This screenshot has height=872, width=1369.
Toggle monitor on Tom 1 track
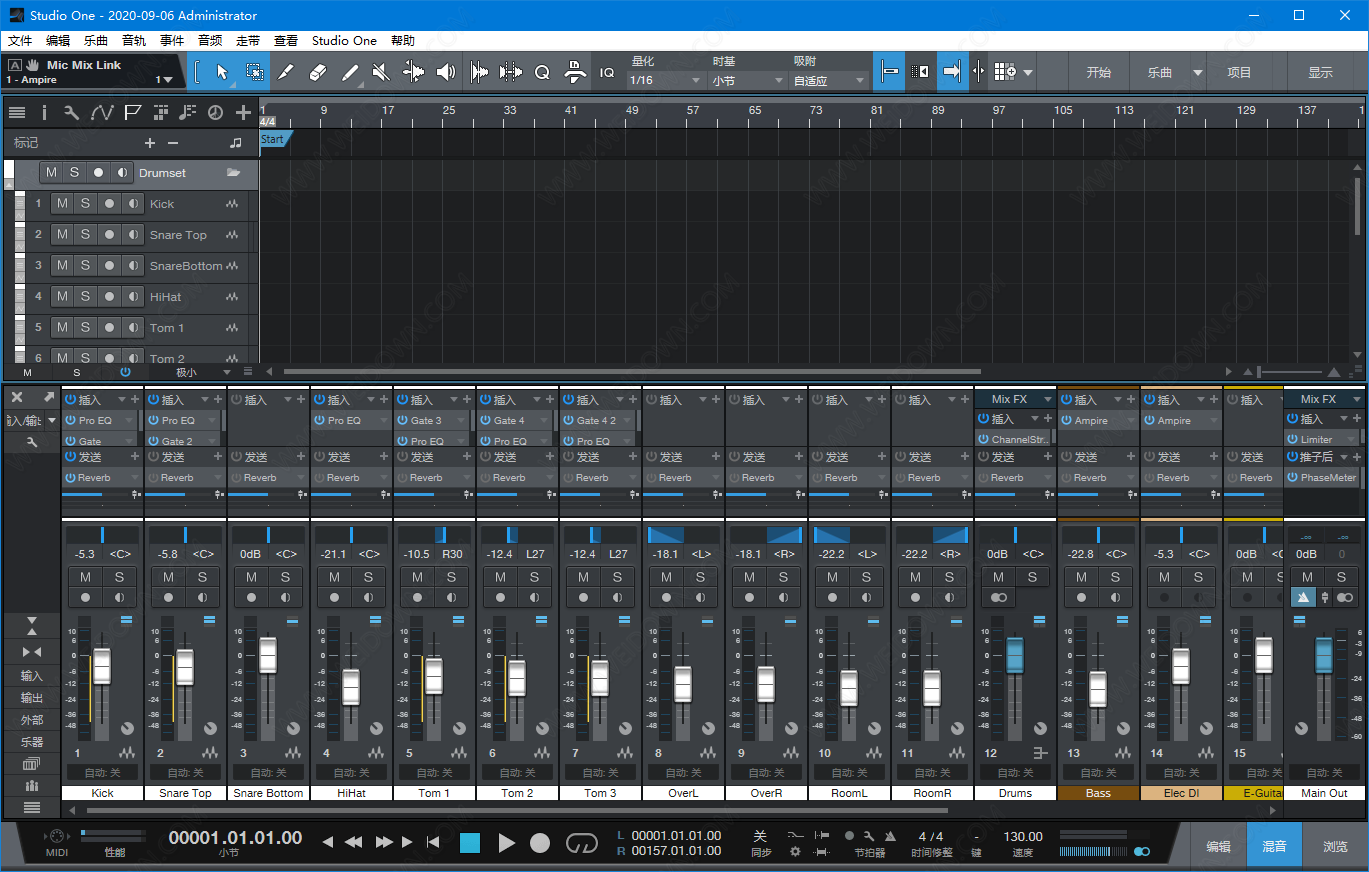133,328
